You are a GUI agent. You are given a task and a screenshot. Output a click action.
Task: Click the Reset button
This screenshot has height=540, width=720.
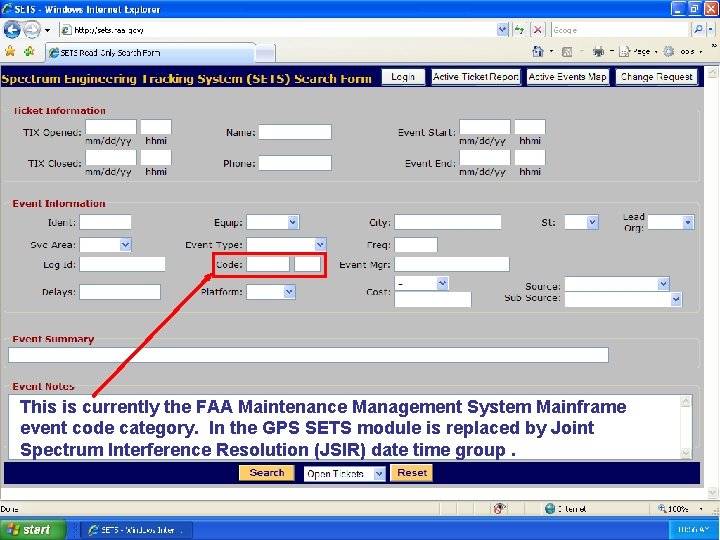pos(412,473)
